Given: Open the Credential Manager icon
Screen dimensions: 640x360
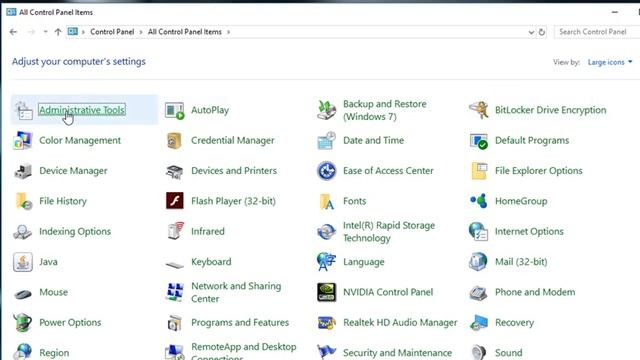Looking at the screenshot, I should 175,140.
